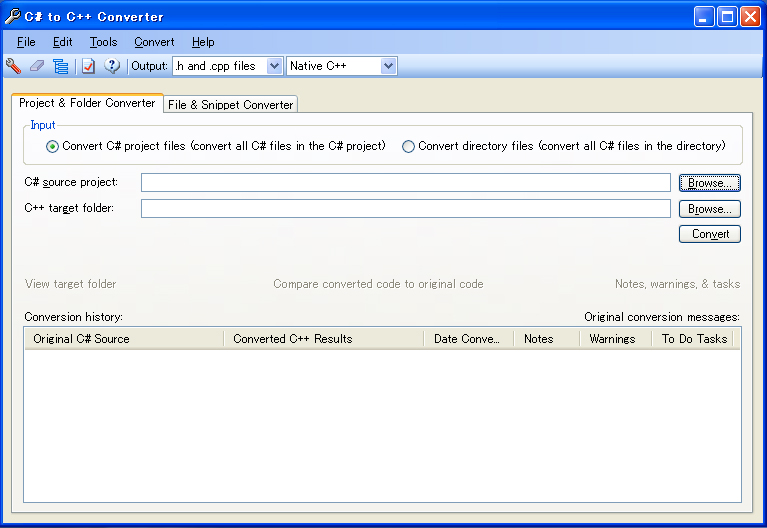Open the options wrench icon in toolbar
The width and height of the screenshot is (767, 528).
[x=14, y=66]
